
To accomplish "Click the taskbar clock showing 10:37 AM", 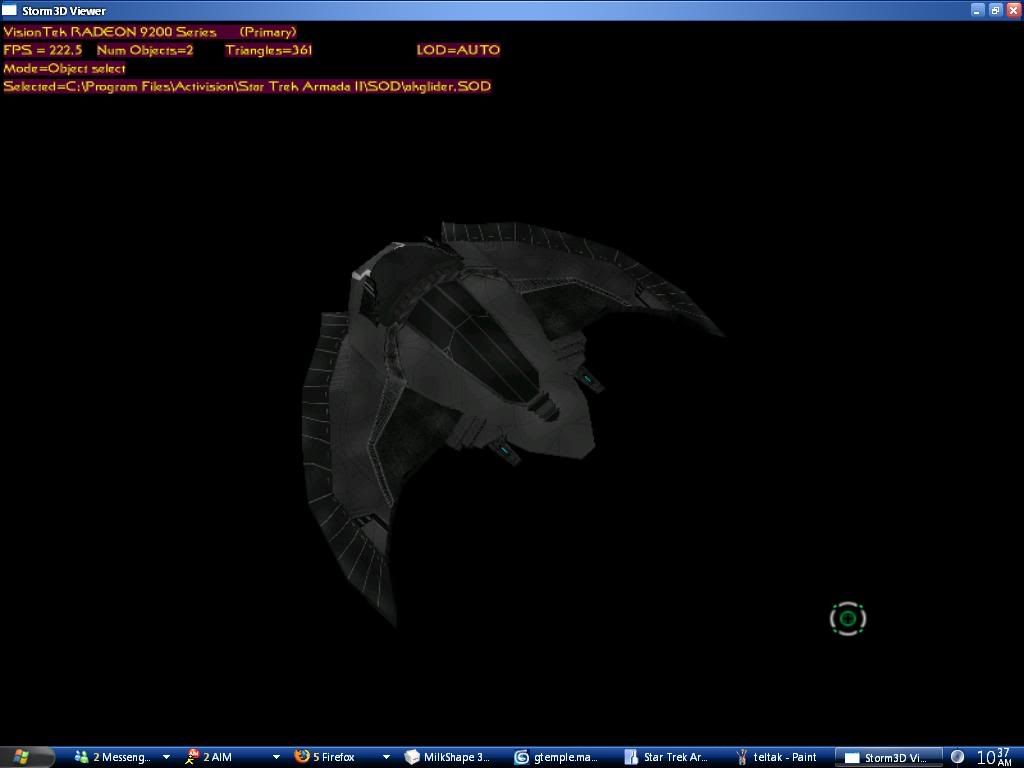I will point(995,757).
